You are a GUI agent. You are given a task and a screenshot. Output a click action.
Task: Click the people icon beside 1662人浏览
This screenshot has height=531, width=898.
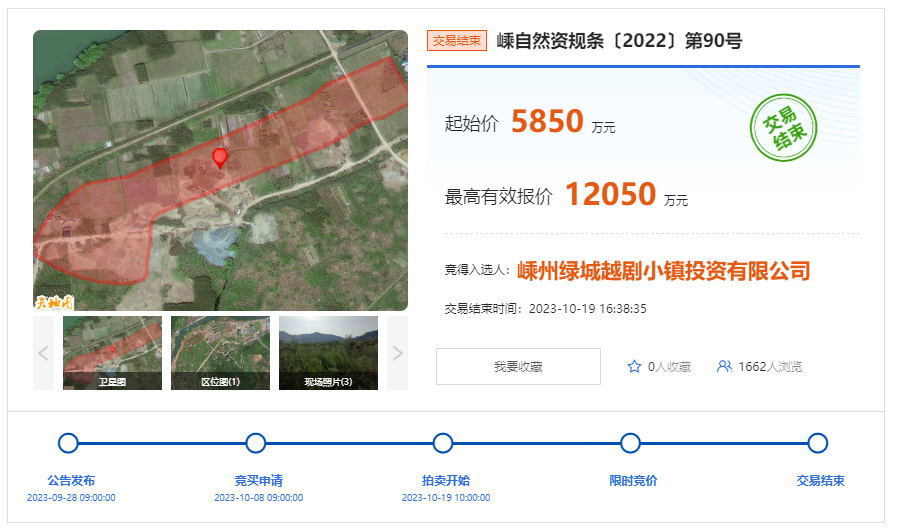[724, 367]
